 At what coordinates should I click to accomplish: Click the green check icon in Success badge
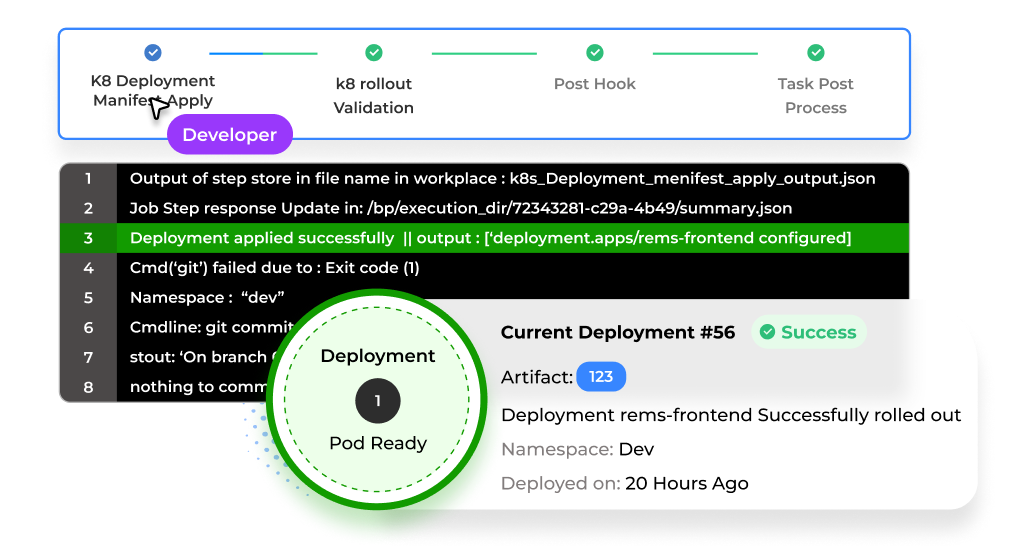pos(767,332)
